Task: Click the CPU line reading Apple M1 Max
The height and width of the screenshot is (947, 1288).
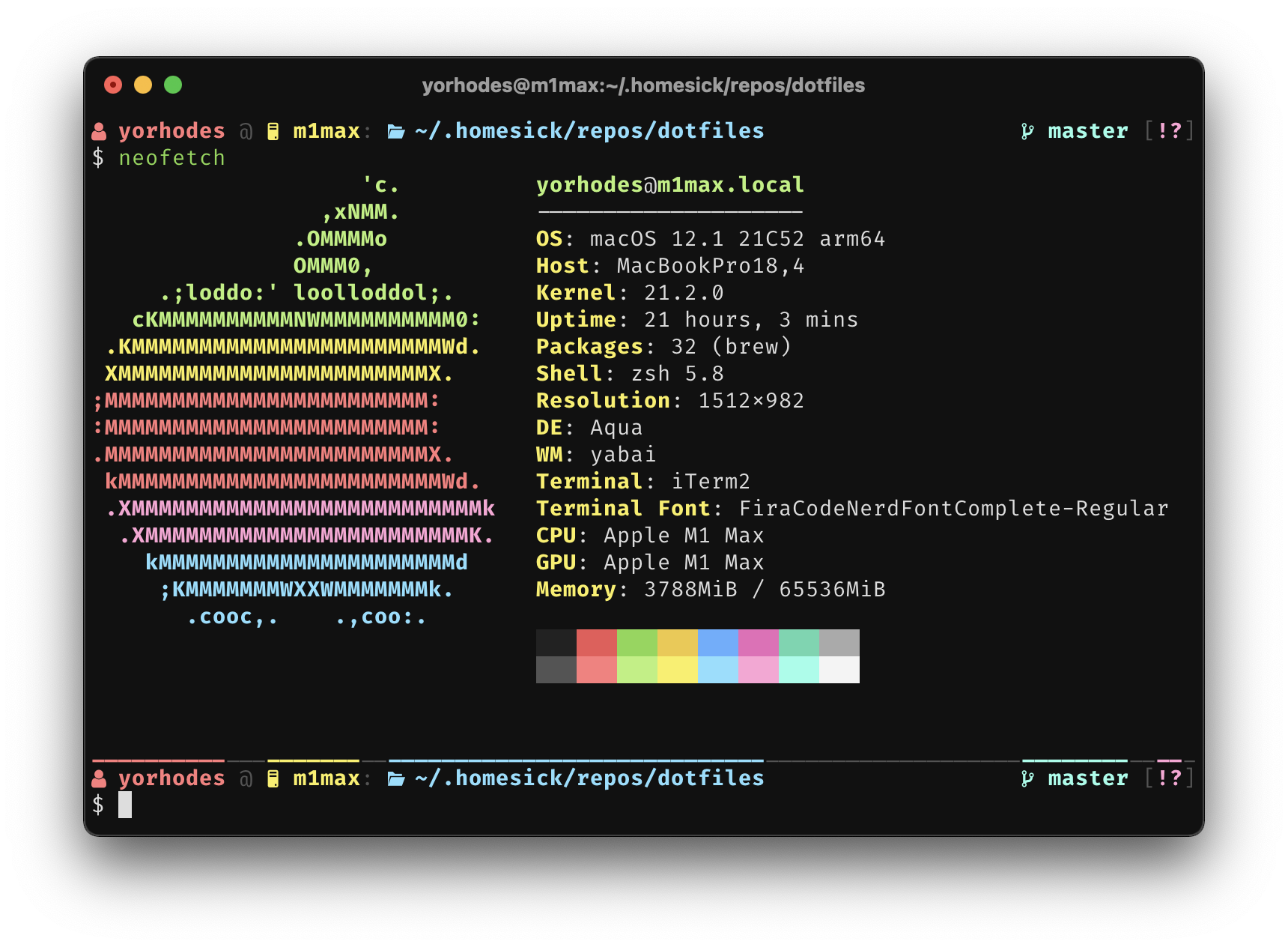Action: (x=650, y=536)
